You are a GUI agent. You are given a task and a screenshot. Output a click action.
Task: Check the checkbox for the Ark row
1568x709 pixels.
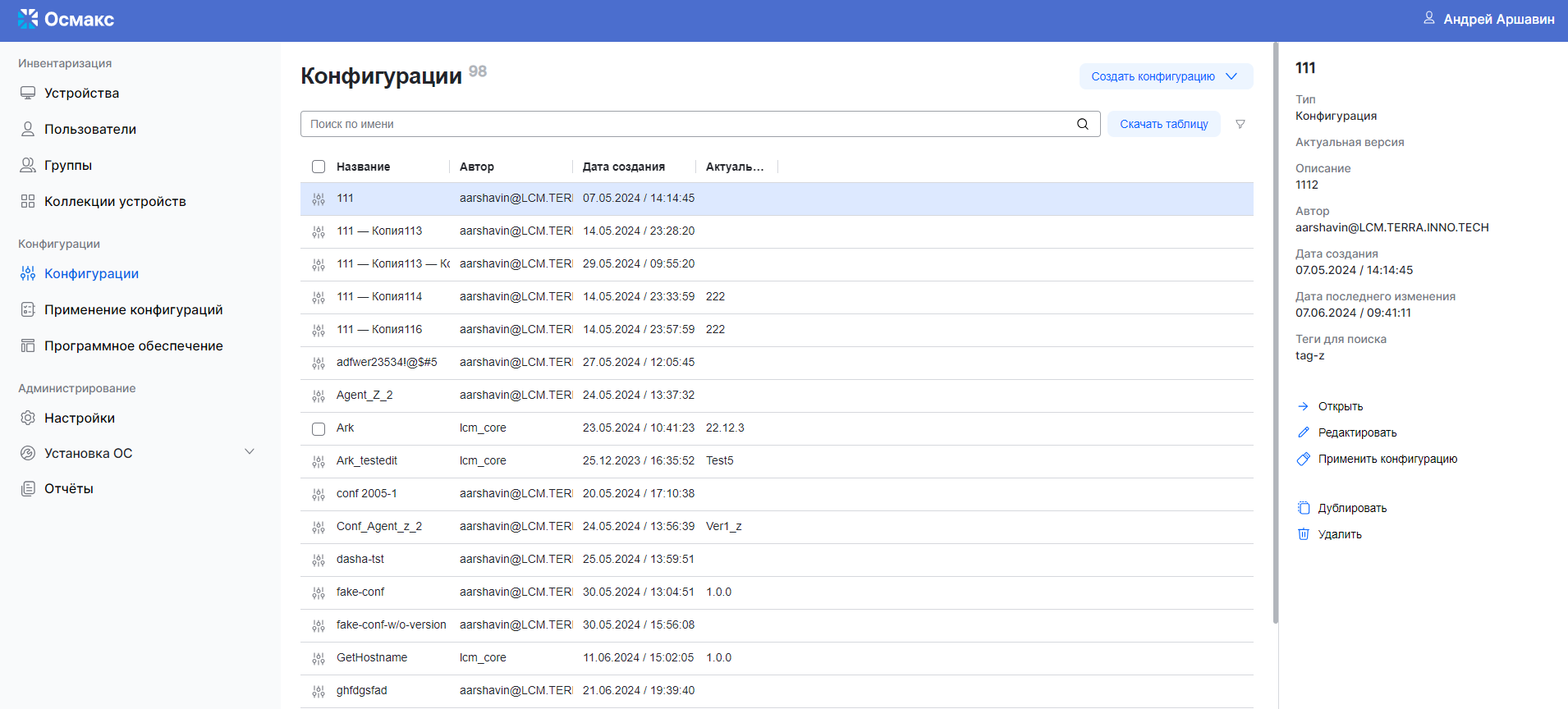tap(319, 428)
